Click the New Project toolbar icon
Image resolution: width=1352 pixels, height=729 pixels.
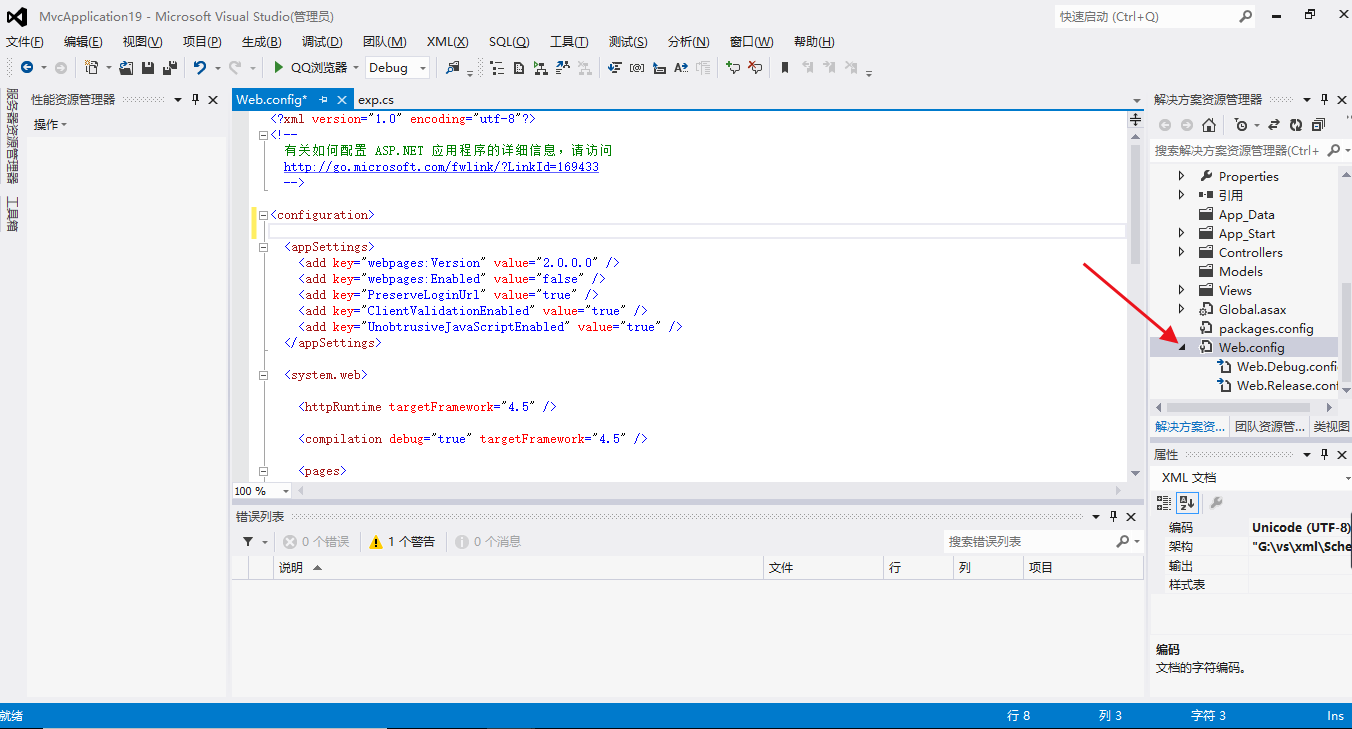point(91,68)
